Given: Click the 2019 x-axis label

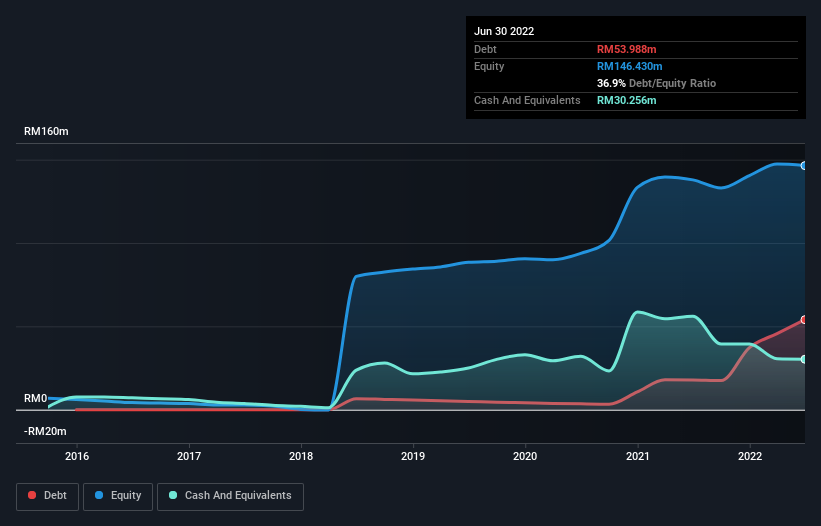Looking at the screenshot, I should pyautogui.click(x=413, y=456).
